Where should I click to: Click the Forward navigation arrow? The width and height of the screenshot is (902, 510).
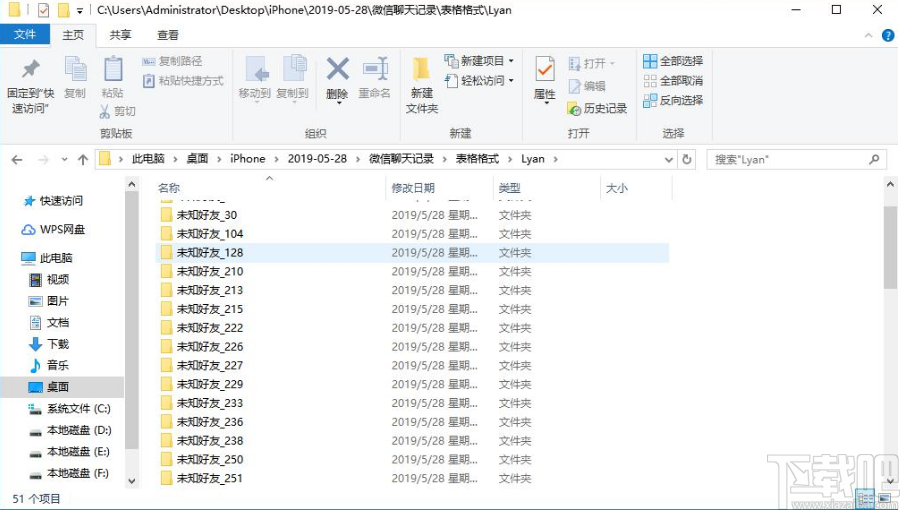(44, 160)
